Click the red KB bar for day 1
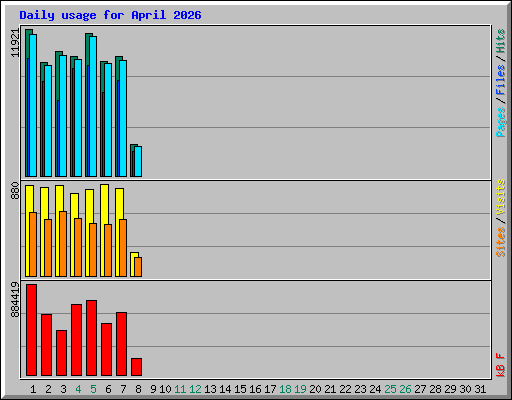This screenshot has width=512, height=400. click(31, 330)
